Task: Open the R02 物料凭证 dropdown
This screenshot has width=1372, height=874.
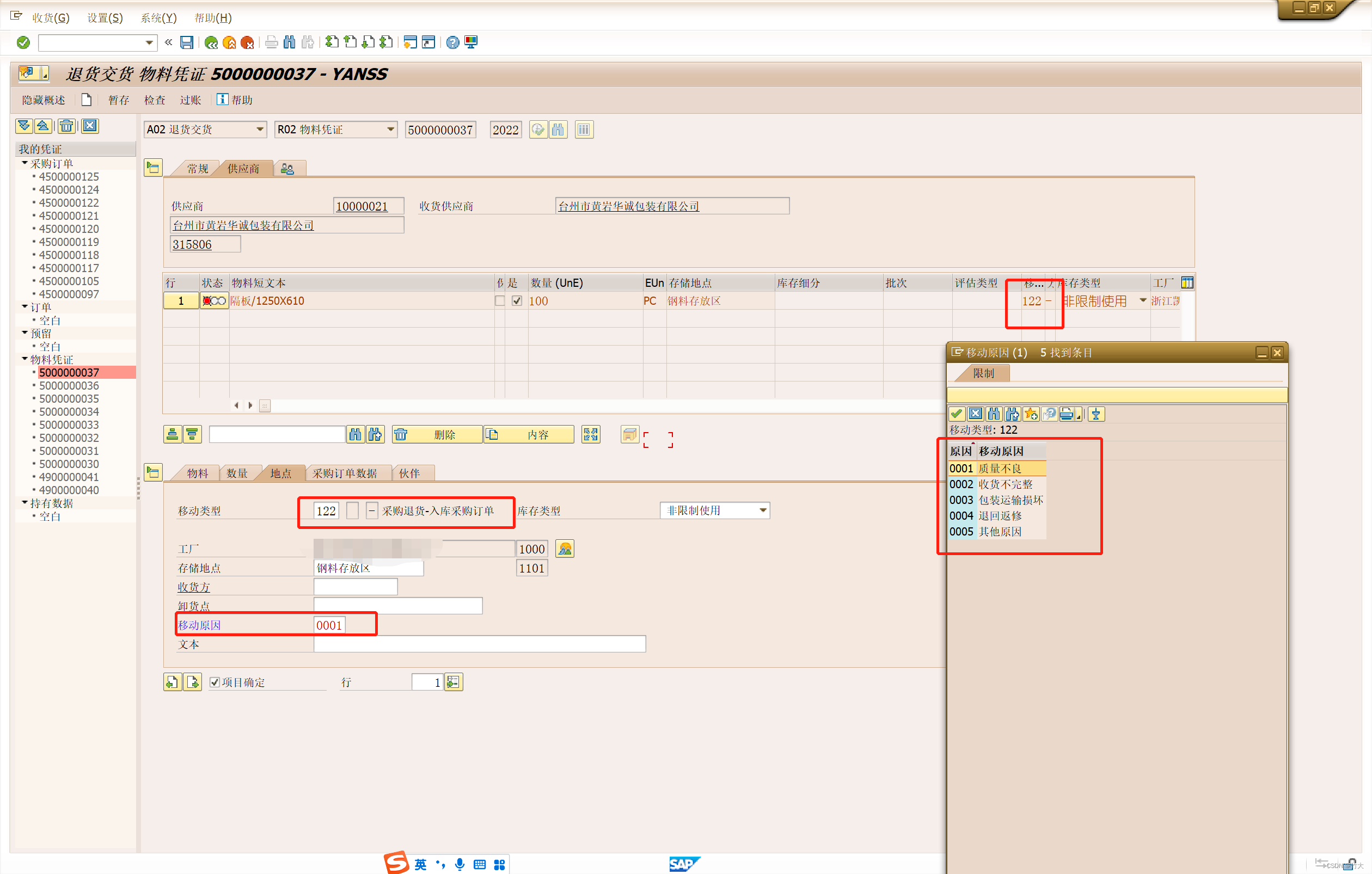Action: click(390, 129)
